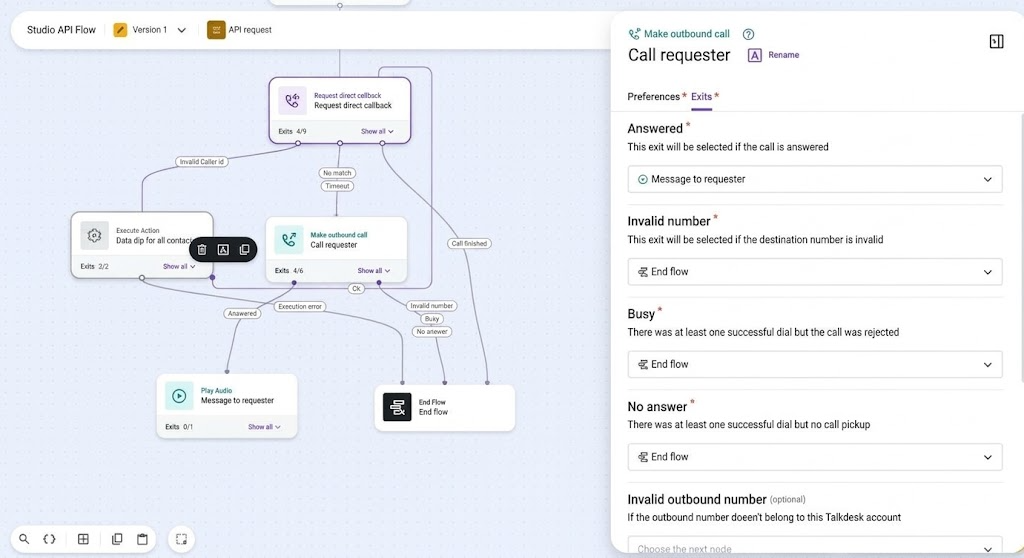Select the End Flow black icon node
Screen dimensions: 1024x558
pos(397,407)
